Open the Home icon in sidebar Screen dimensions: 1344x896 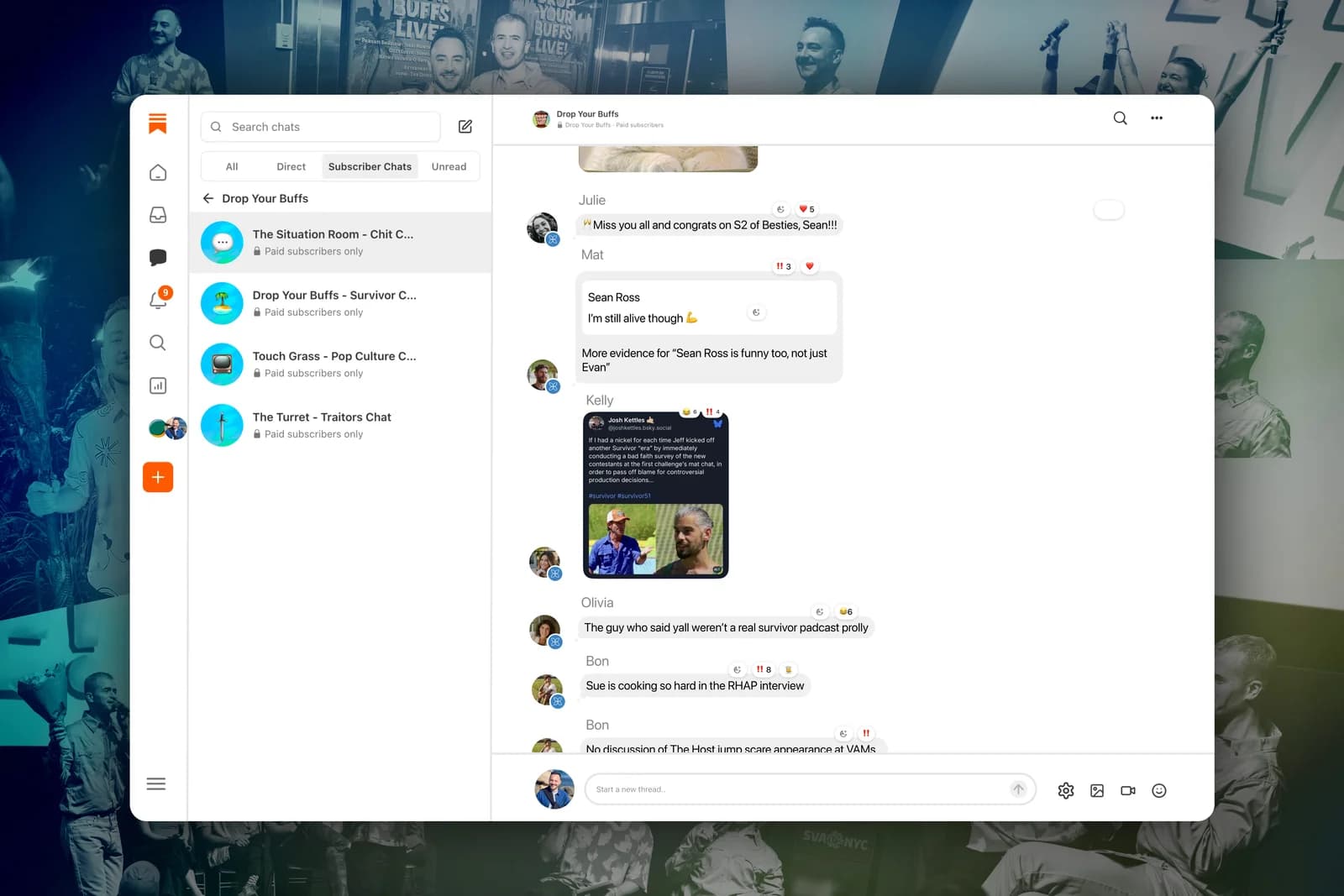tap(158, 173)
